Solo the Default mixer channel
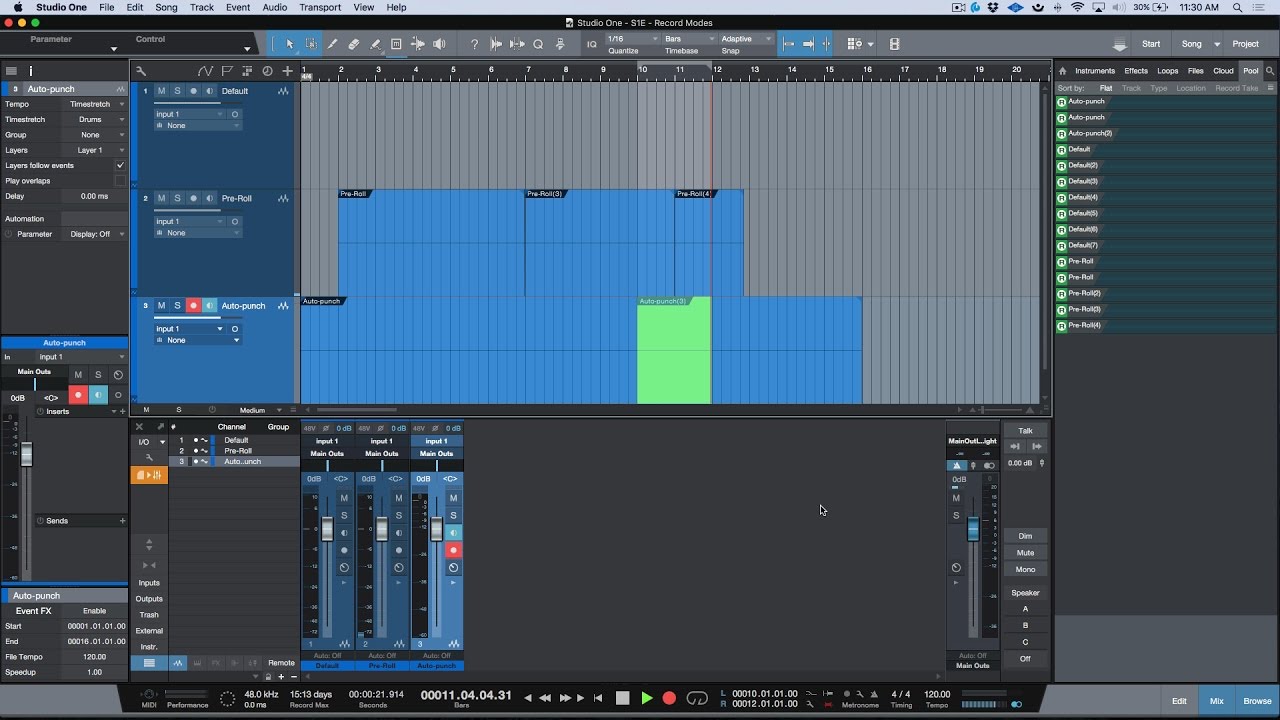 pos(344,515)
